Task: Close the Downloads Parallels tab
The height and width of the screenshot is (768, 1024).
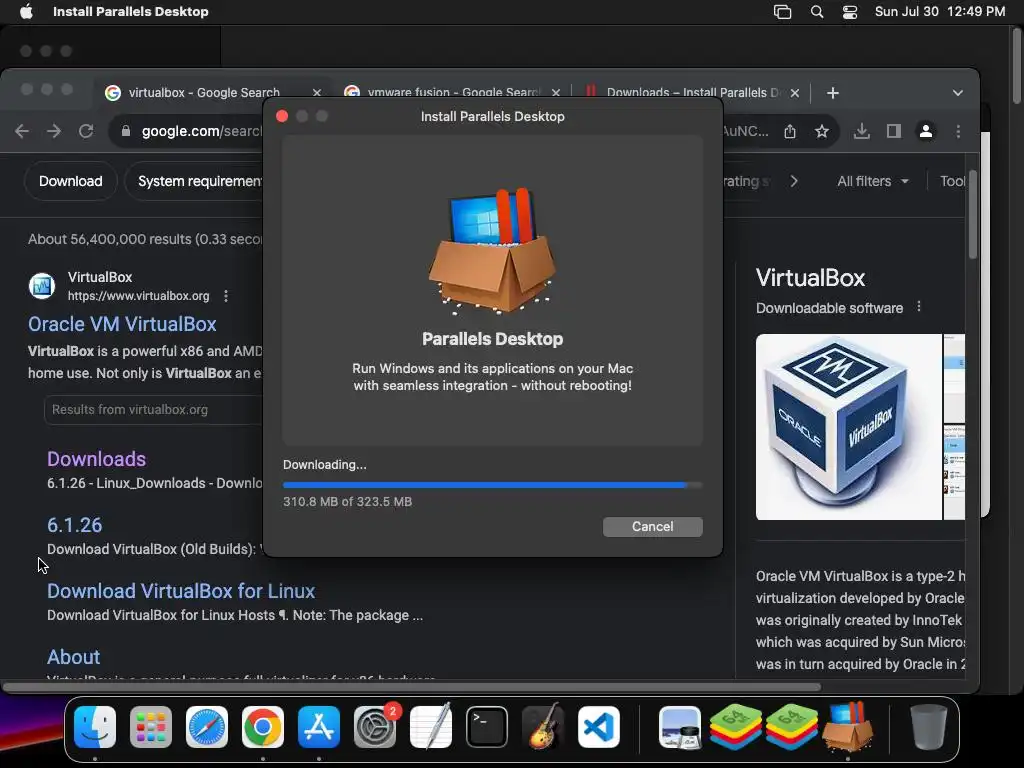Action: pos(795,93)
